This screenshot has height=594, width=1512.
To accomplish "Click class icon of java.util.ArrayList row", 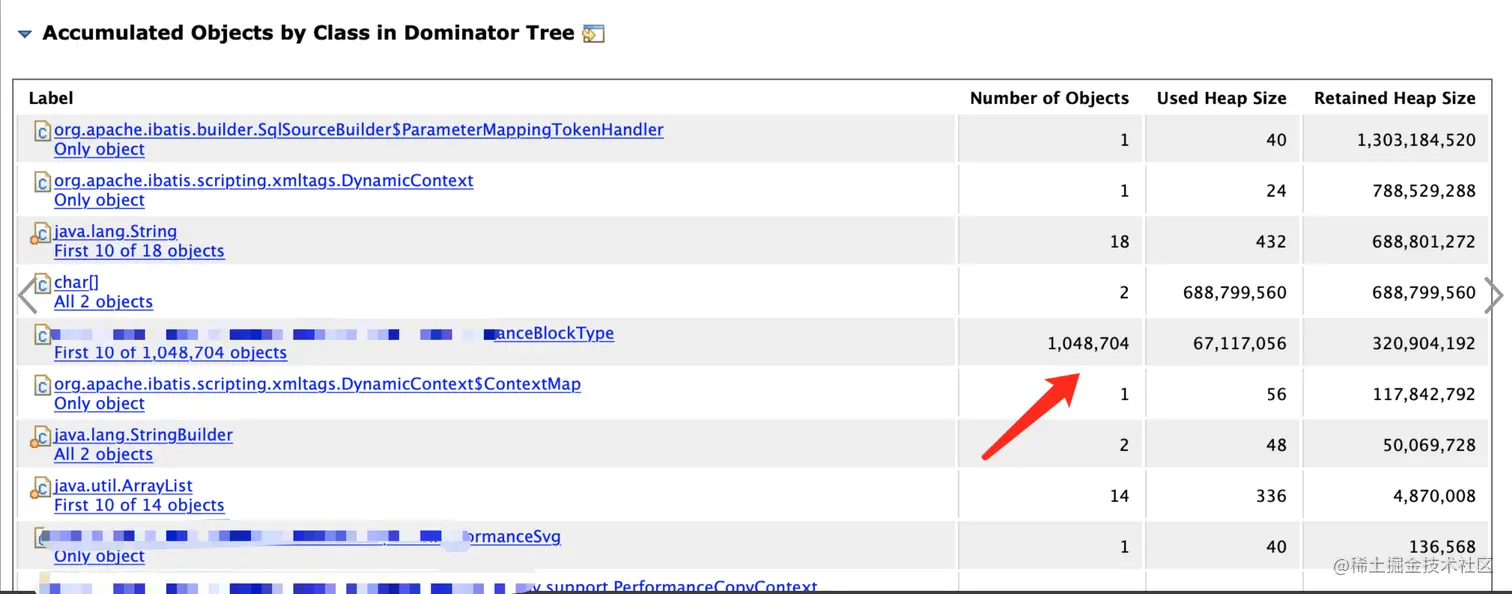I will pos(41,488).
